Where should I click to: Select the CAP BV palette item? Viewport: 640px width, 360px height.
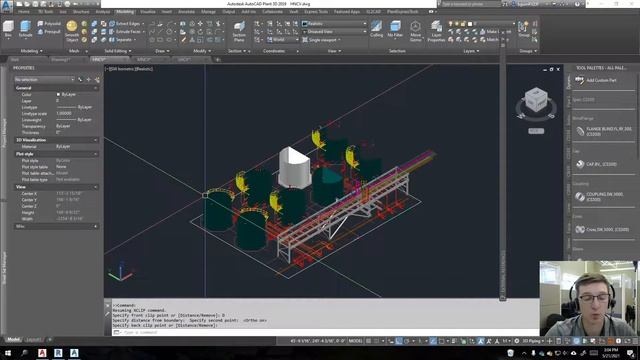[596, 164]
